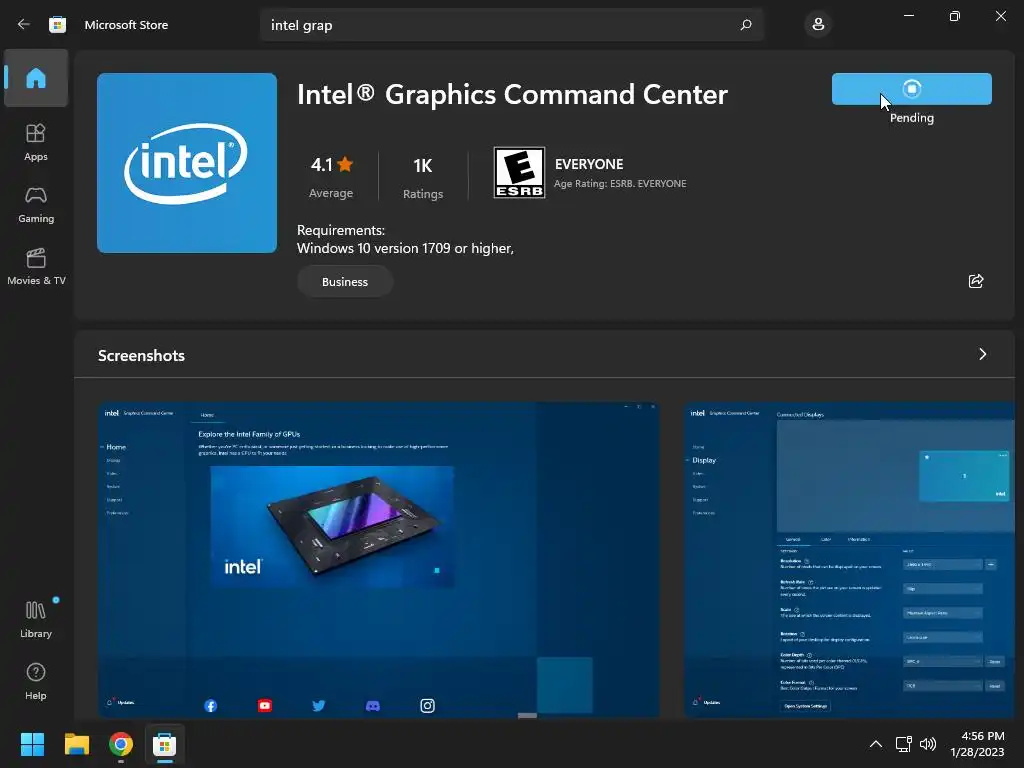1024x768 pixels.
Task: Click the Intel Graphics Command Center title
Action: point(512,95)
